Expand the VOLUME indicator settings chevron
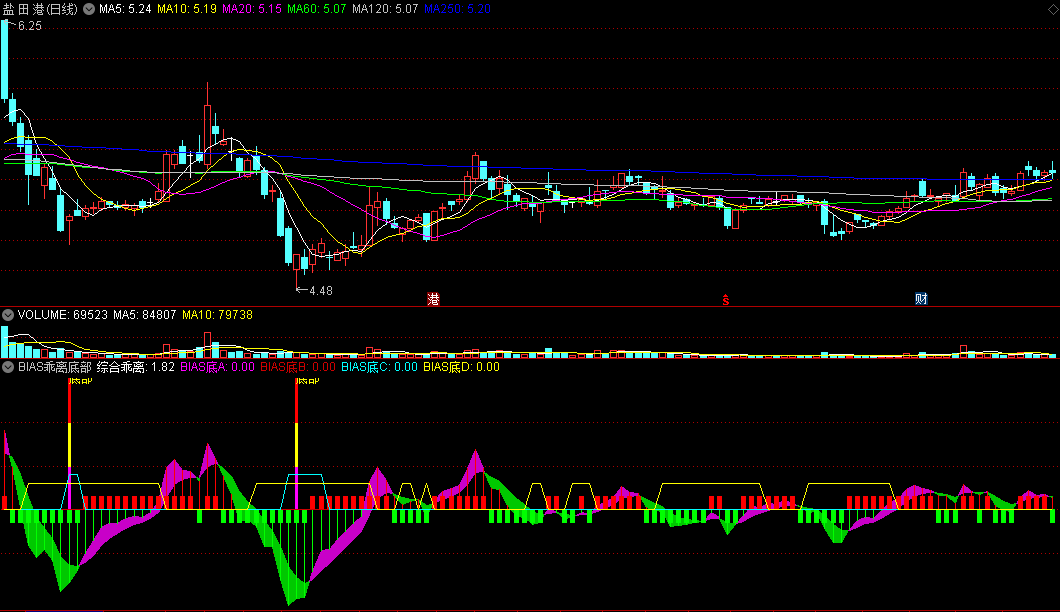This screenshot has width=1060, height=612. pos(8,315)
